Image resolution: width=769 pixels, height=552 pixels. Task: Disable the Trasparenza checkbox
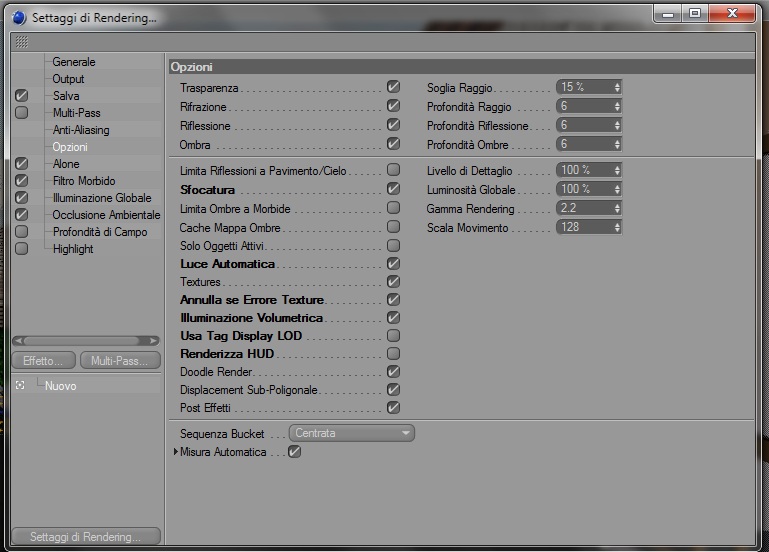tap(393, 87)
